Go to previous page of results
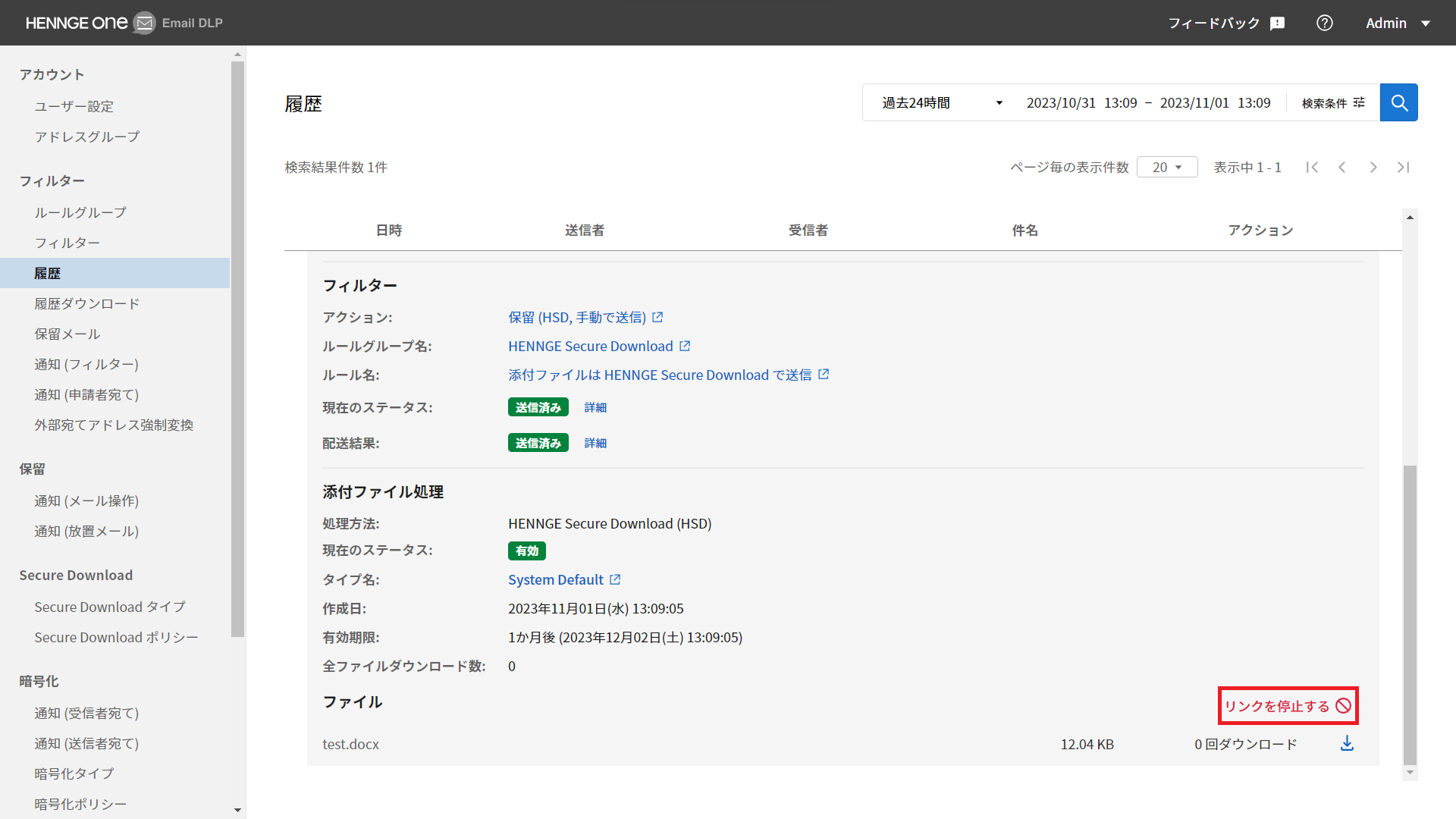 [x=1342, y=167]
